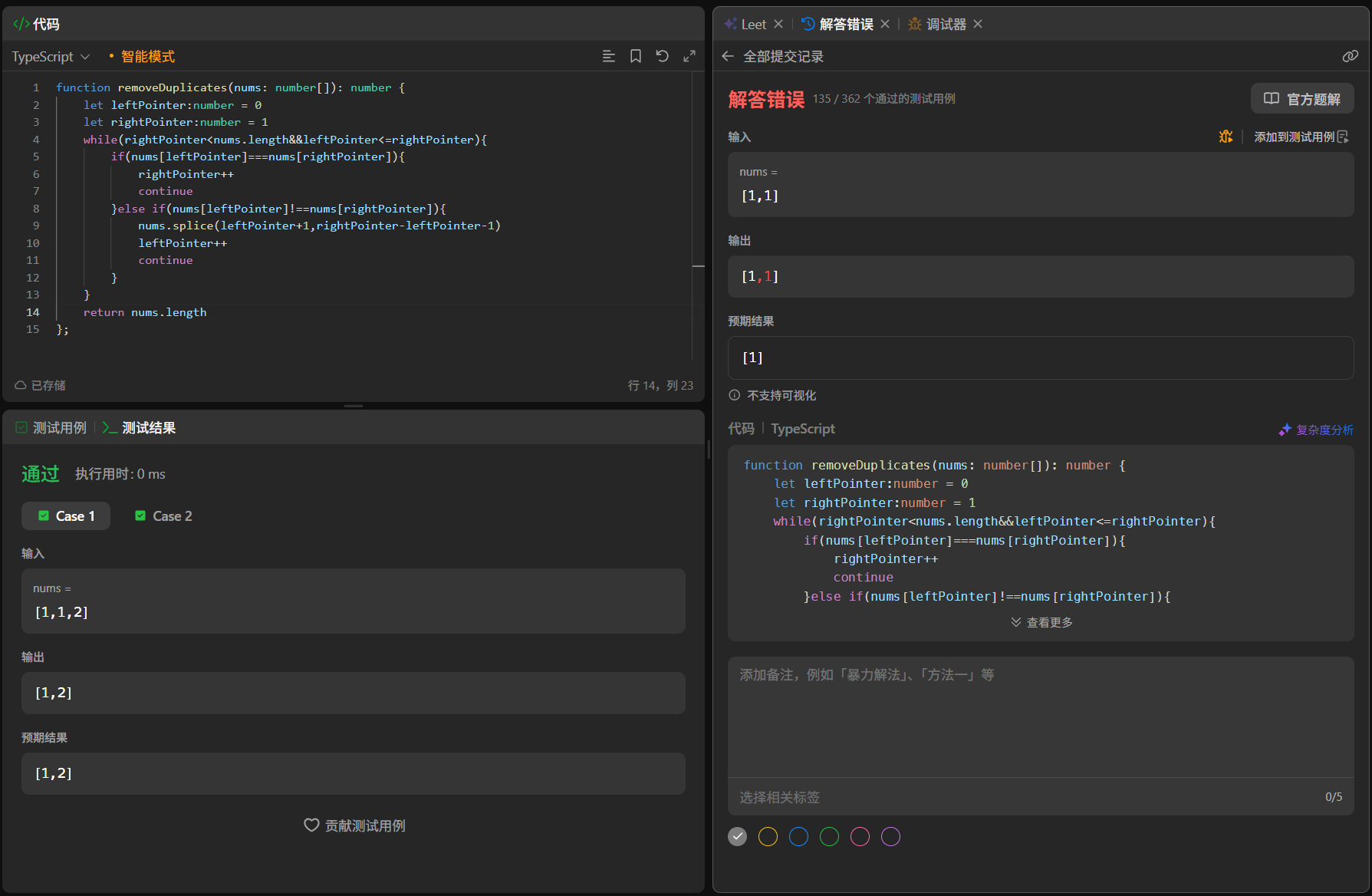The width and height of the screenshot is (1372, 896).
Task: Open 复杂度分析 complexity analysis
Action: [x=1316, y=430]
